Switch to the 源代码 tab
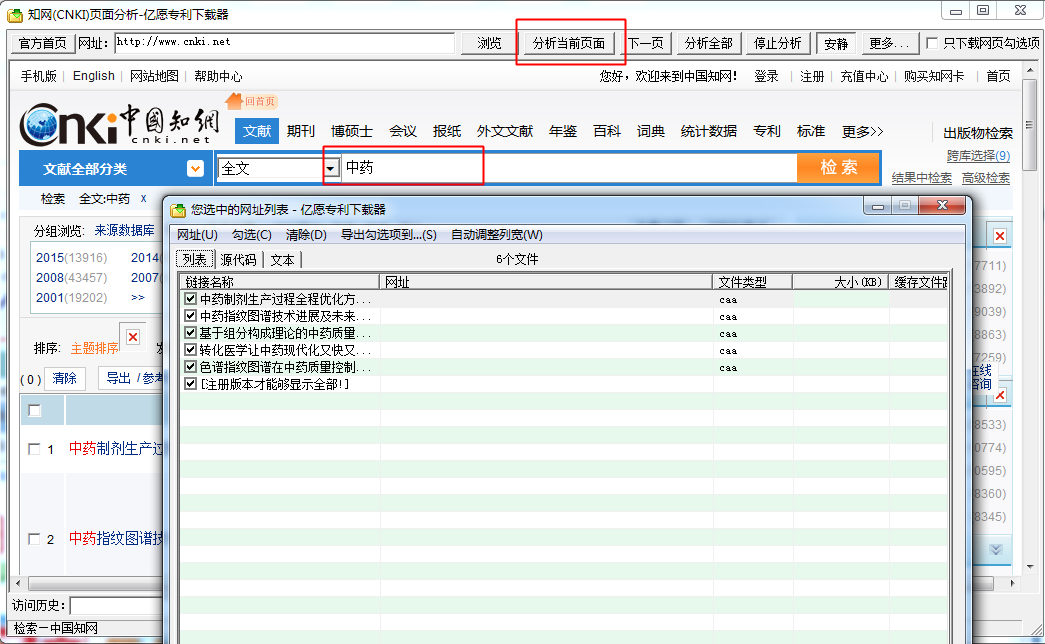This screenshot has height=644, width=1045. [238, 259]
